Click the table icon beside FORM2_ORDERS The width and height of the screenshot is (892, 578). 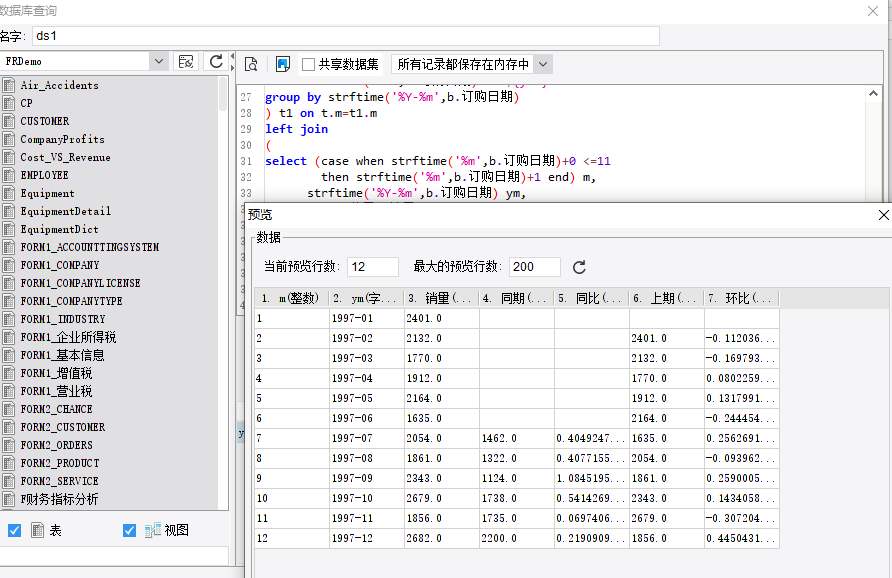[9, 445]
